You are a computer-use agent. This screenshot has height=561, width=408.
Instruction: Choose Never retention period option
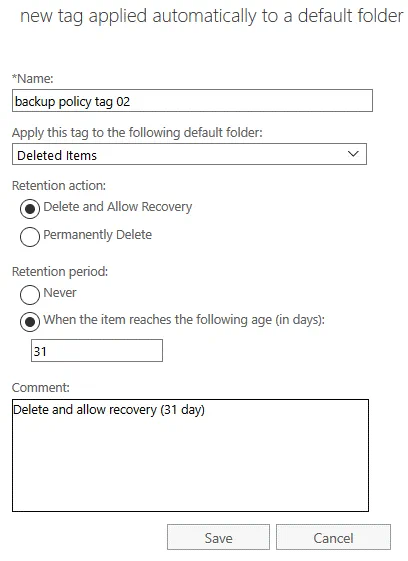(x=30, y=294)
